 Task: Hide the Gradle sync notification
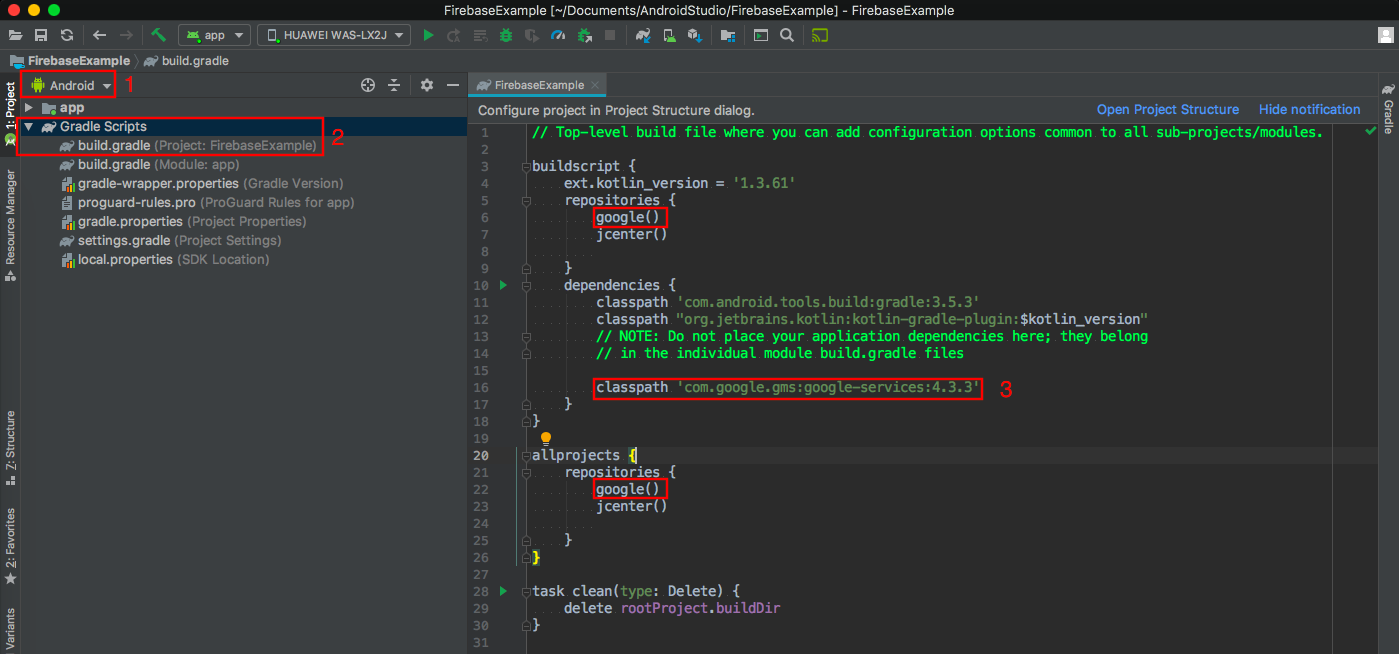1310,110
